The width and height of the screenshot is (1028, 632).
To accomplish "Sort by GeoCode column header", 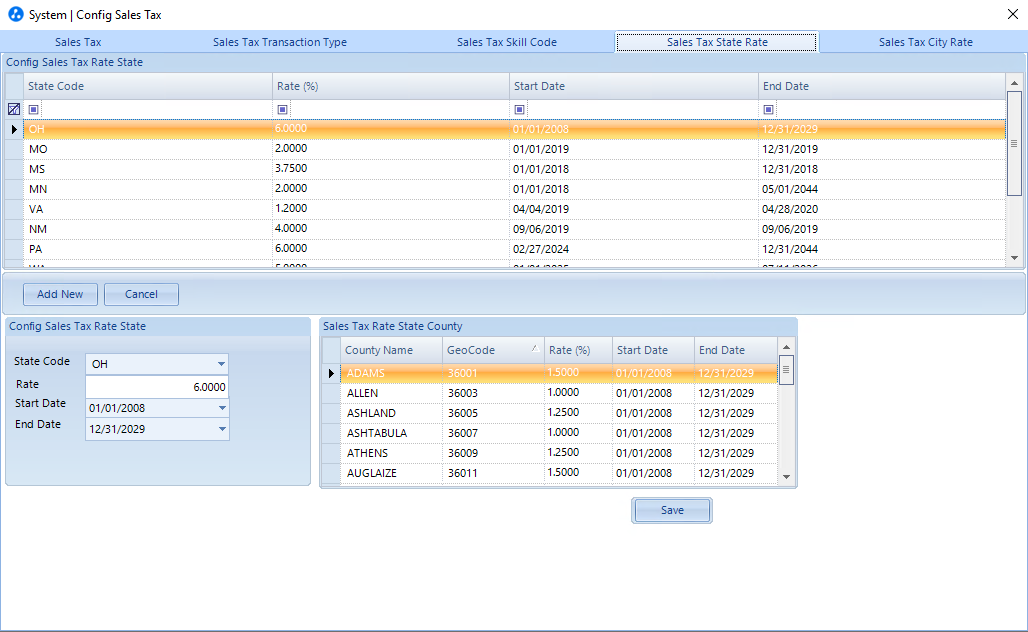I will tap(493, 350).
